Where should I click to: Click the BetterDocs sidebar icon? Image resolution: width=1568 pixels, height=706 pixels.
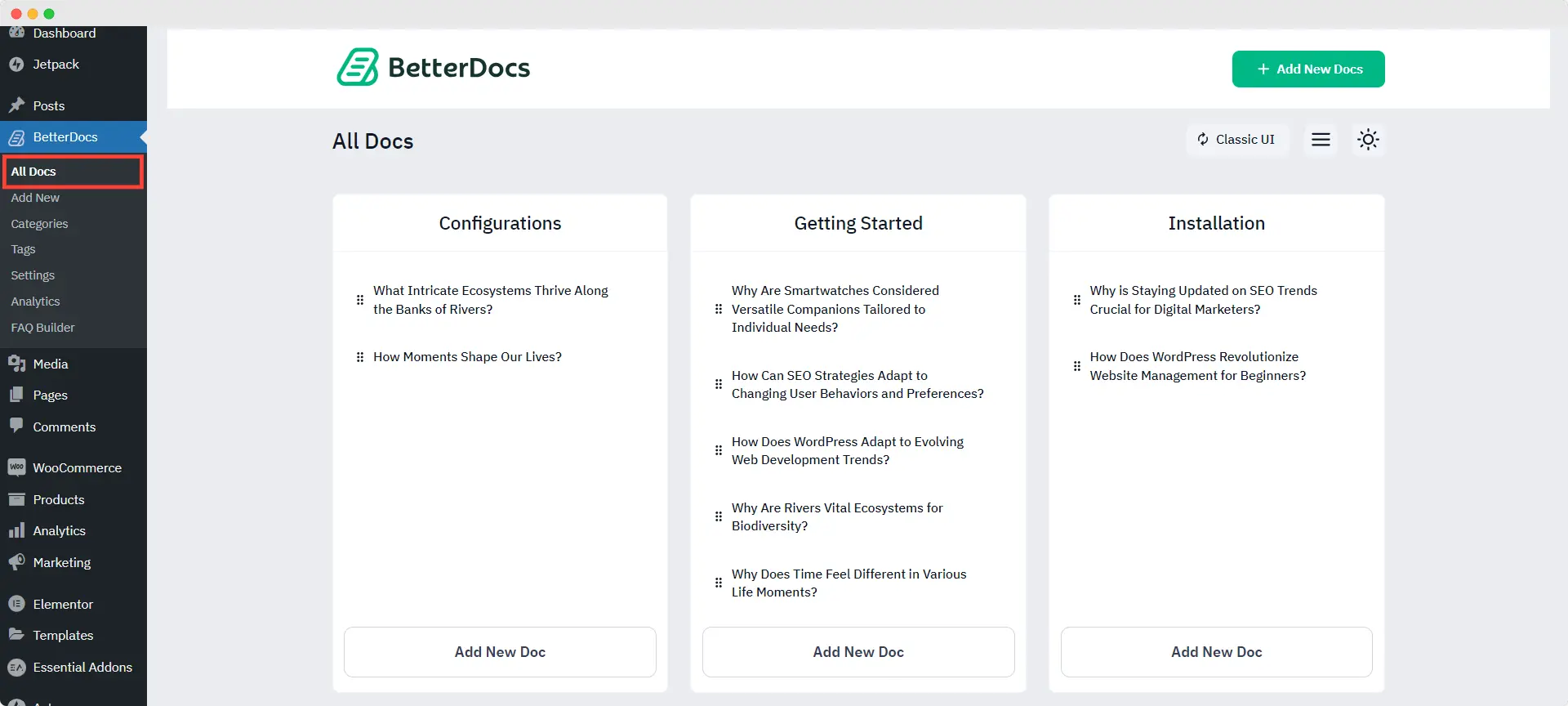(x=16, y=137)
